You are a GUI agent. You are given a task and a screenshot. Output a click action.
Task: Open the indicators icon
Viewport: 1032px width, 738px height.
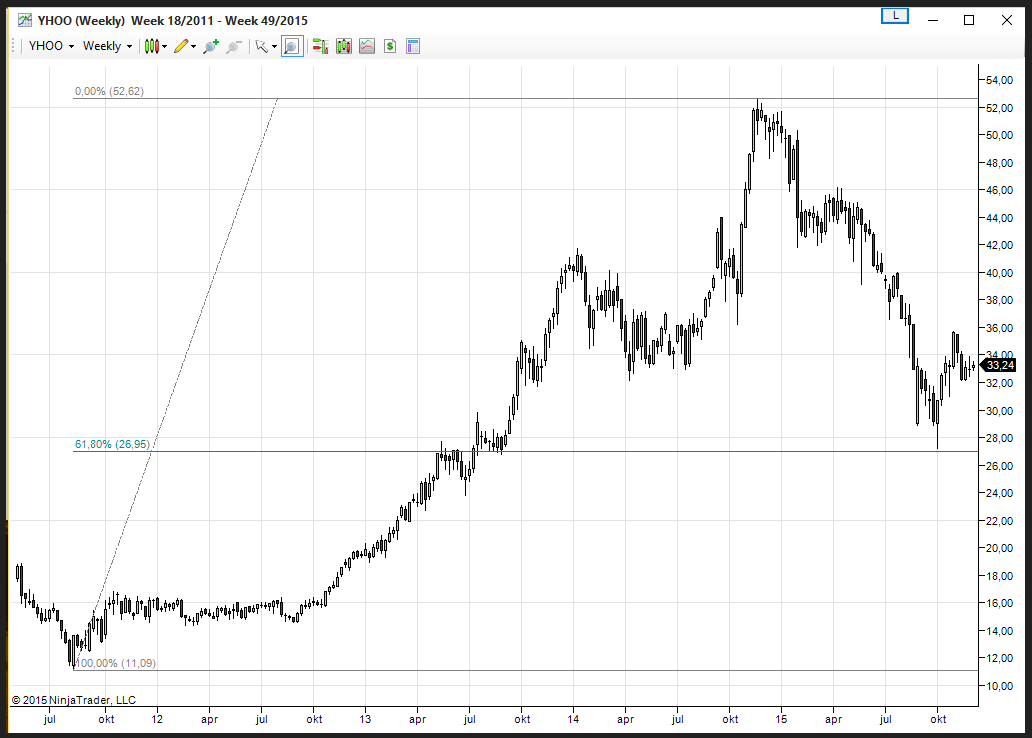coord(367,46)
